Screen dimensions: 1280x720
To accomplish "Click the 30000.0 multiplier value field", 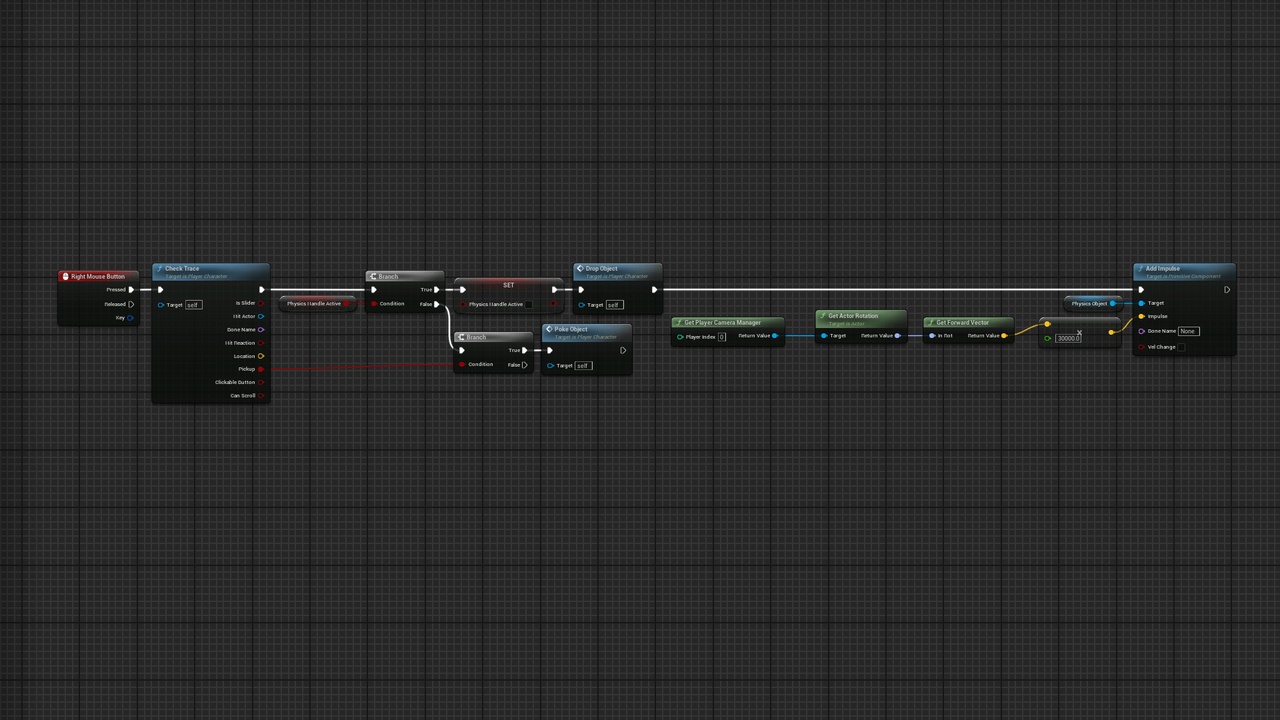I will point(1068,338).
